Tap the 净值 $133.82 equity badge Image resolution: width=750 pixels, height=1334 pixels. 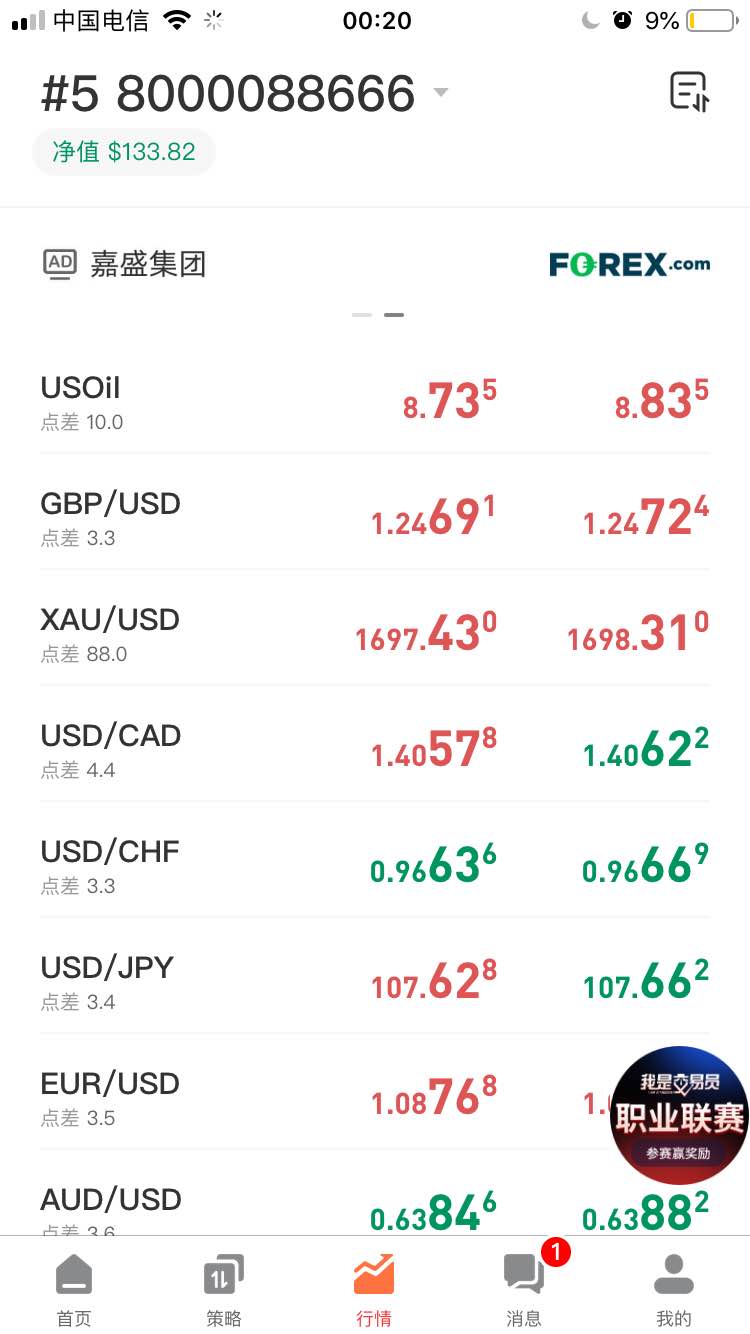[x=124, y=152]
